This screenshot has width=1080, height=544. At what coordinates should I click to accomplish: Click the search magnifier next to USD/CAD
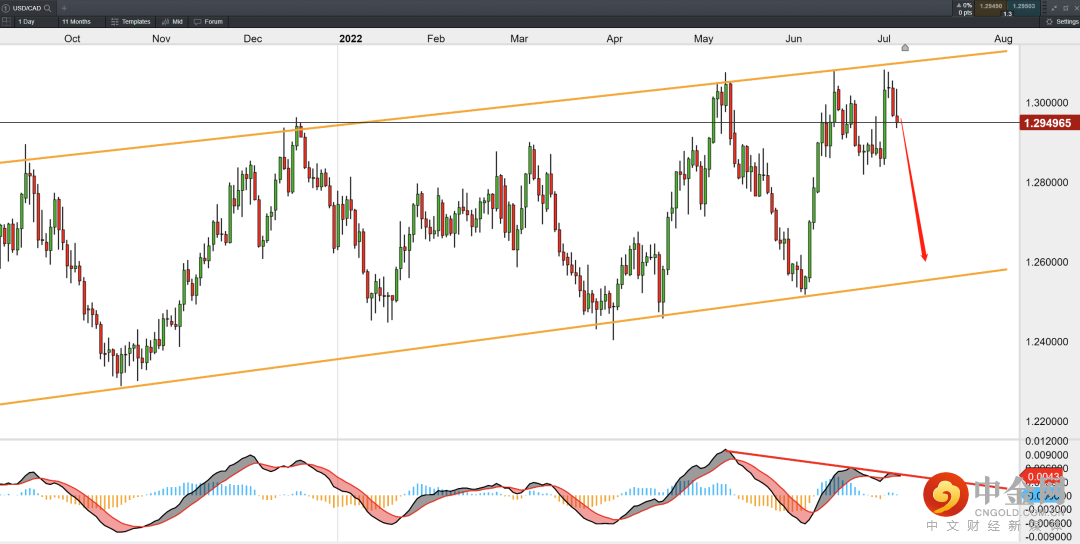point(48,8)
